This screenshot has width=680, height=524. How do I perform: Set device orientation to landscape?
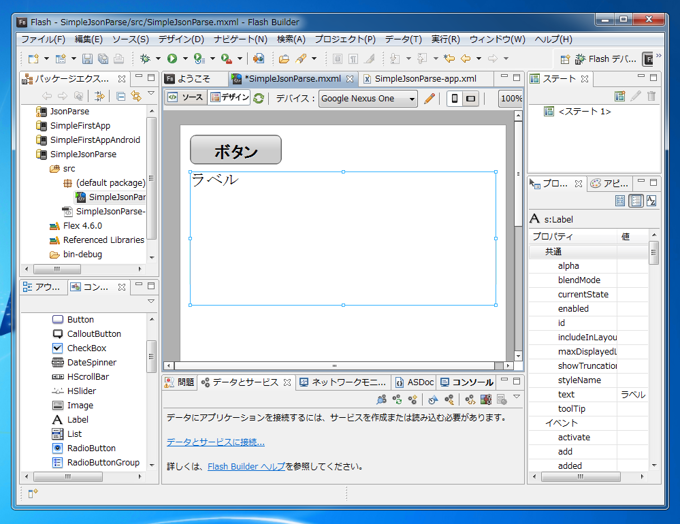click(470, 98)
